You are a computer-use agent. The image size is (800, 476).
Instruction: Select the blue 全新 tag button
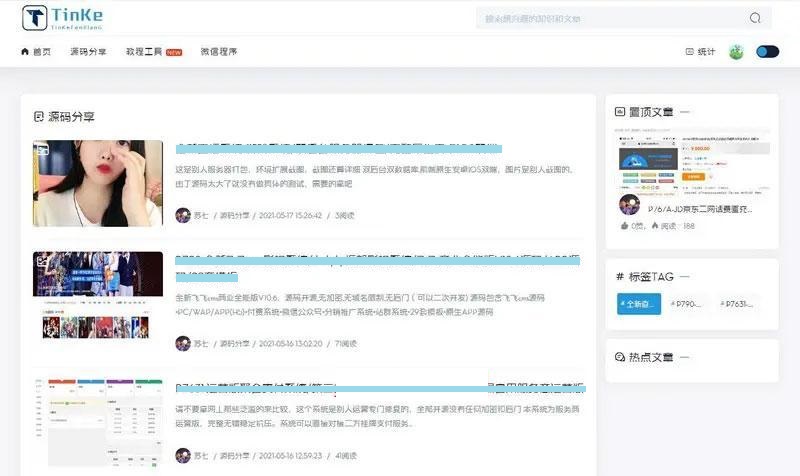[639, 304]
